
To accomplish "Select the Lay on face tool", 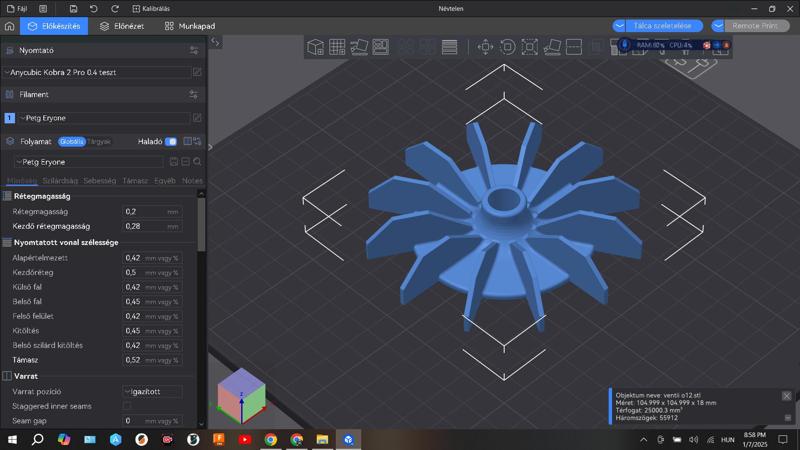I will point(552,47).
